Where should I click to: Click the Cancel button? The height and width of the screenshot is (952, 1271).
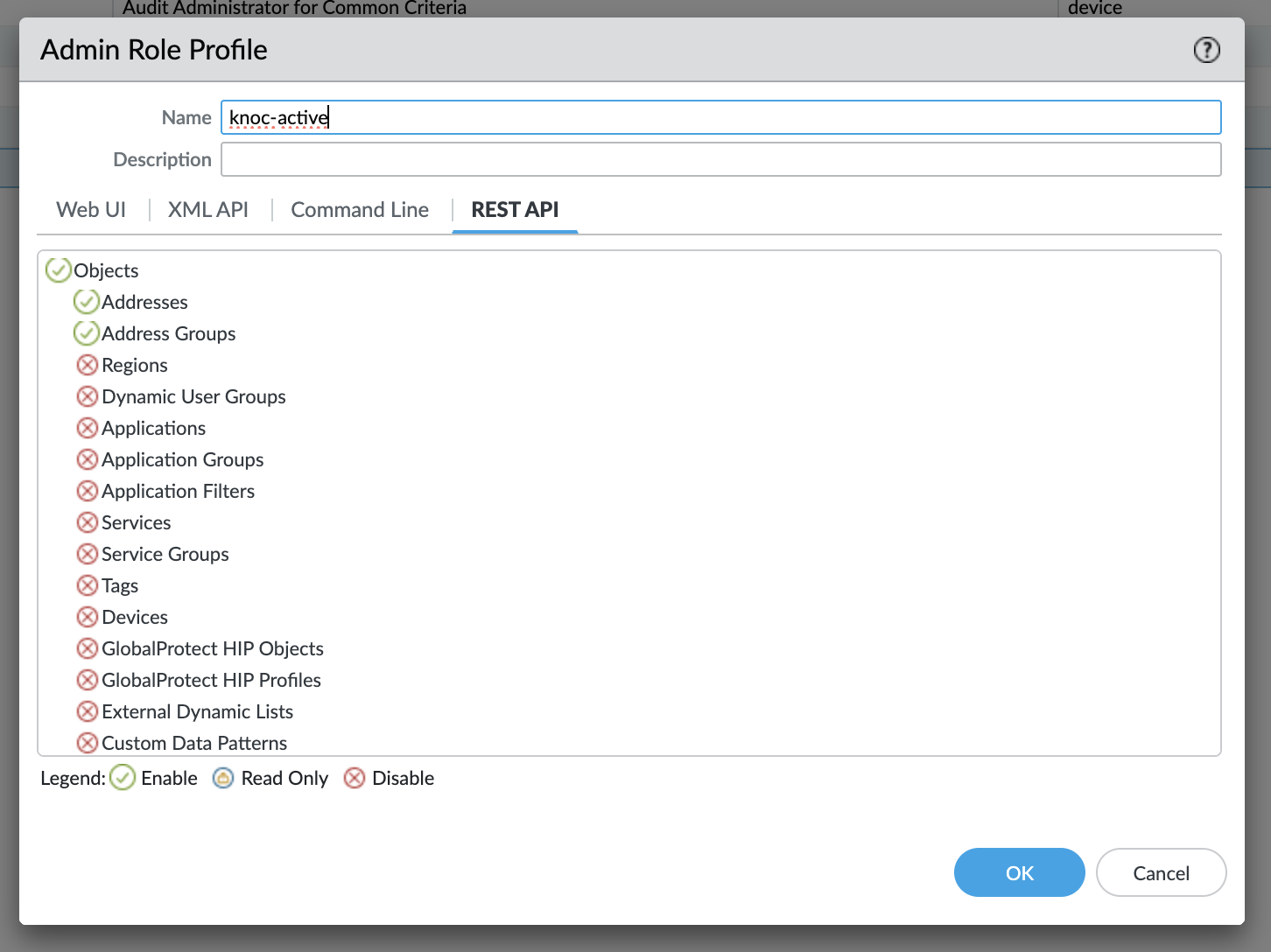(x=1161, y=872)
